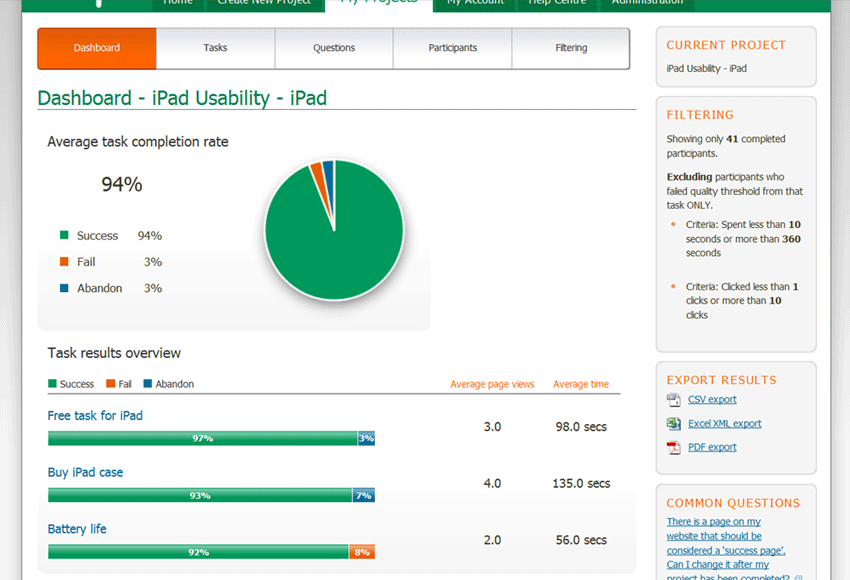This screenshot has height=580, width=850.
Task: Click the EXPORT RESULTS heading
Action: (721, 380)
